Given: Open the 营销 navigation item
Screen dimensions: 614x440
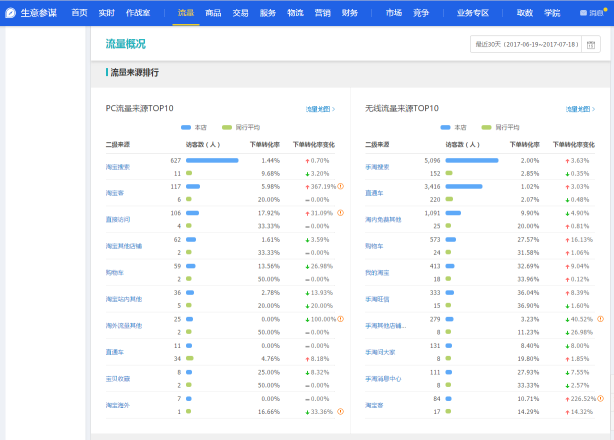Looking at the screenshot, I should pos(323,13).
